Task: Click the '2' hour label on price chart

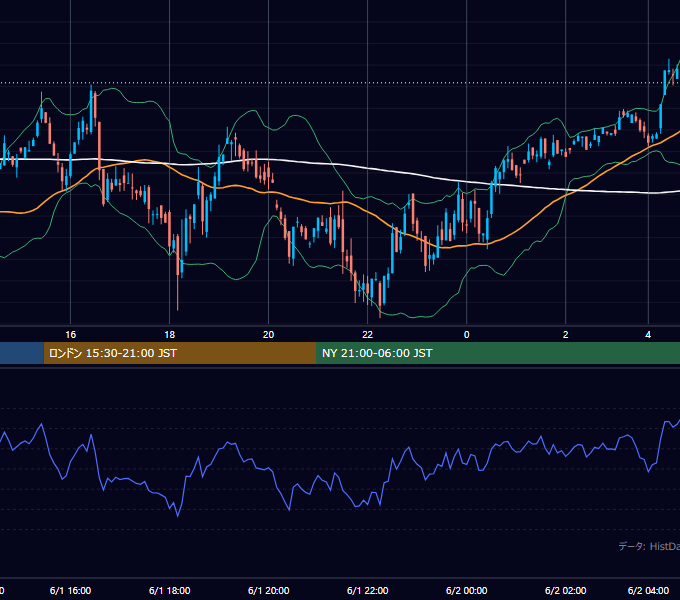Action: (x=566, y=335)
